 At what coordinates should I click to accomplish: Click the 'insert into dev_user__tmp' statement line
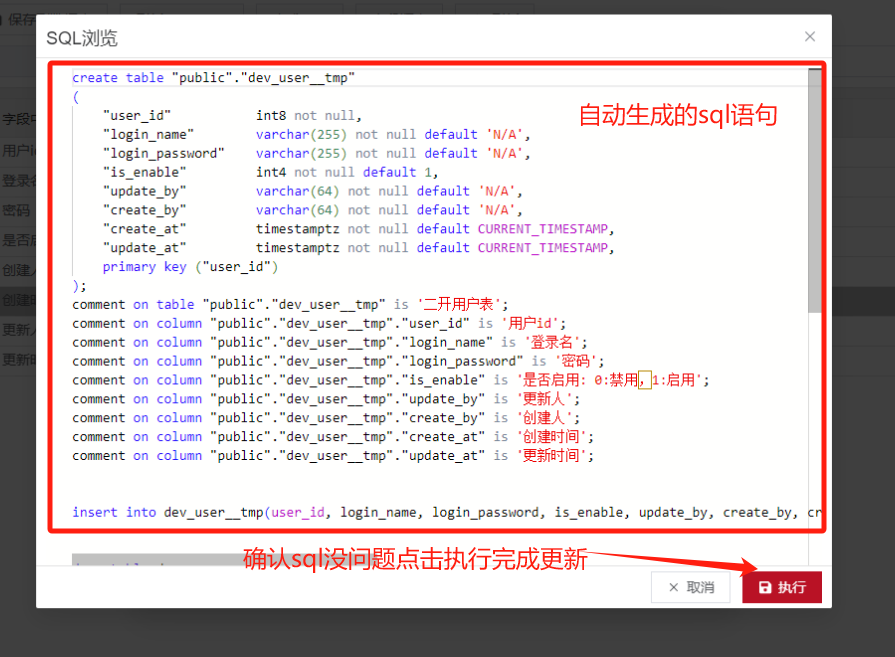[x=446, y=512]
